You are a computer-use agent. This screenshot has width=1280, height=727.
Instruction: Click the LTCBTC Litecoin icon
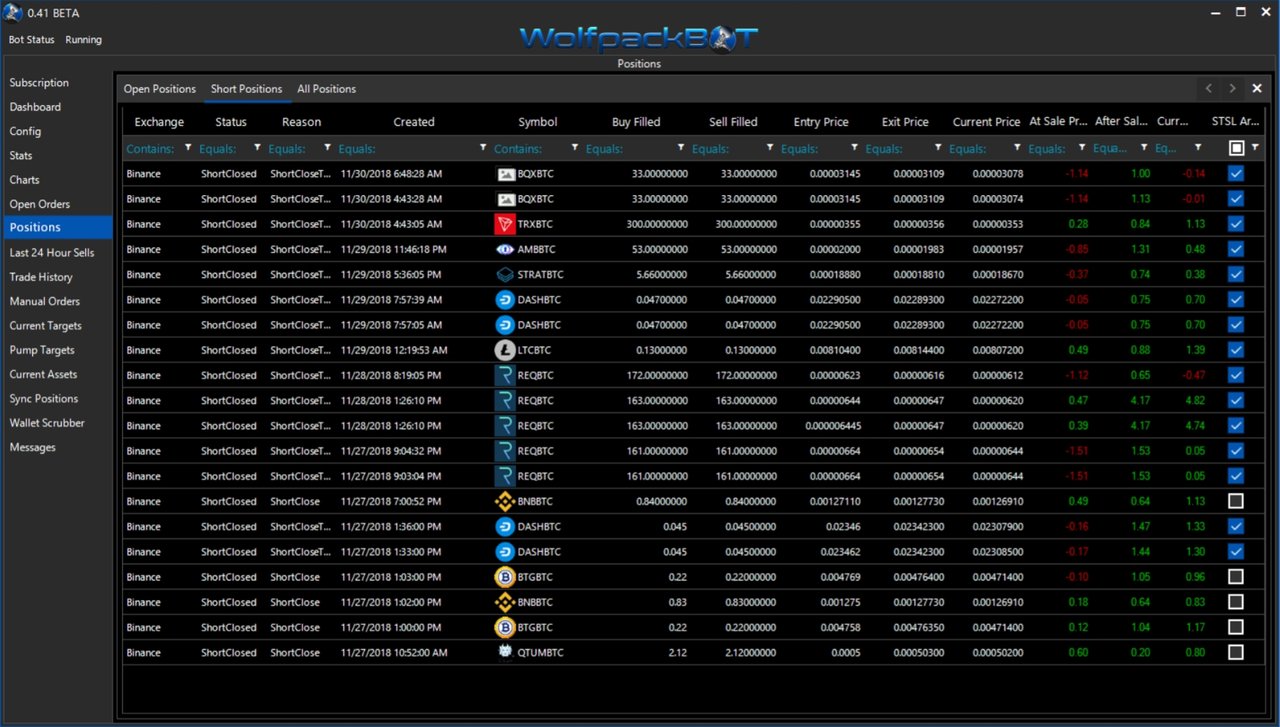504,350
